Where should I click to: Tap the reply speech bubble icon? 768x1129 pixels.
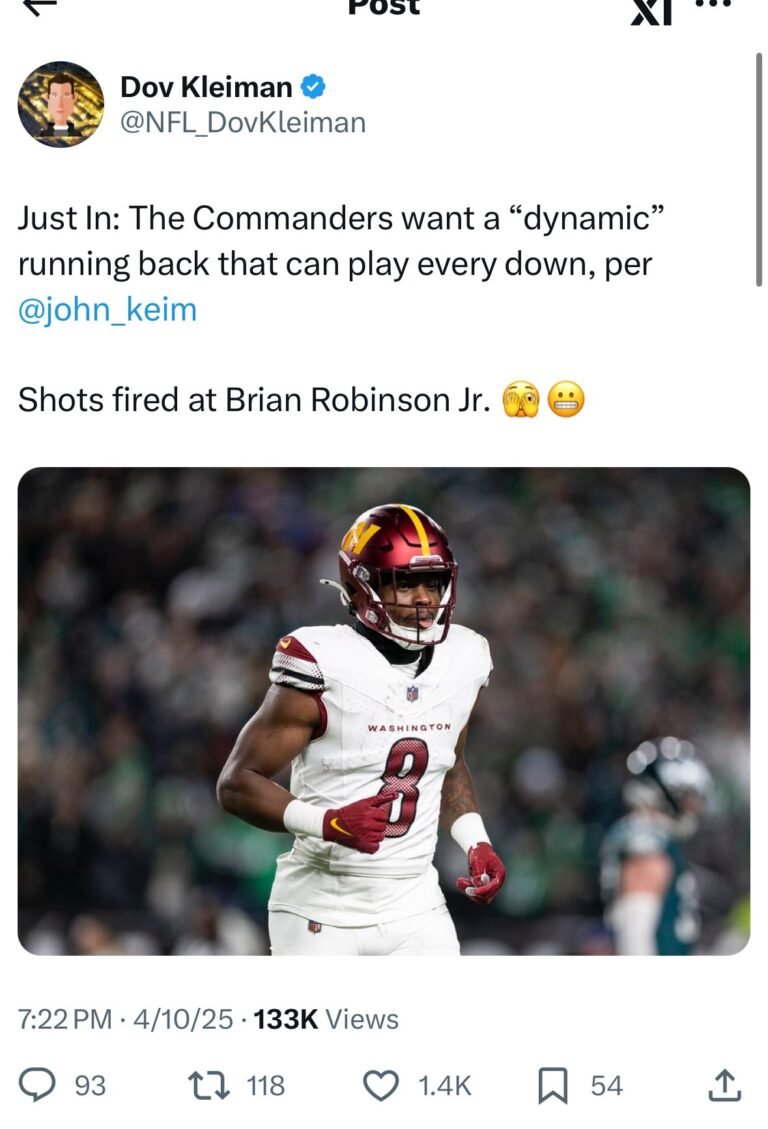(37, 1085)
